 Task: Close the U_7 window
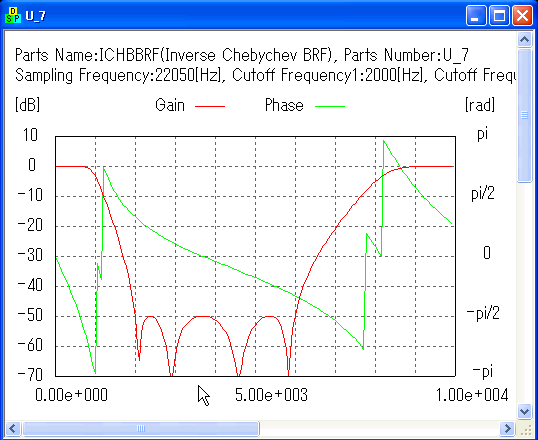522,15
